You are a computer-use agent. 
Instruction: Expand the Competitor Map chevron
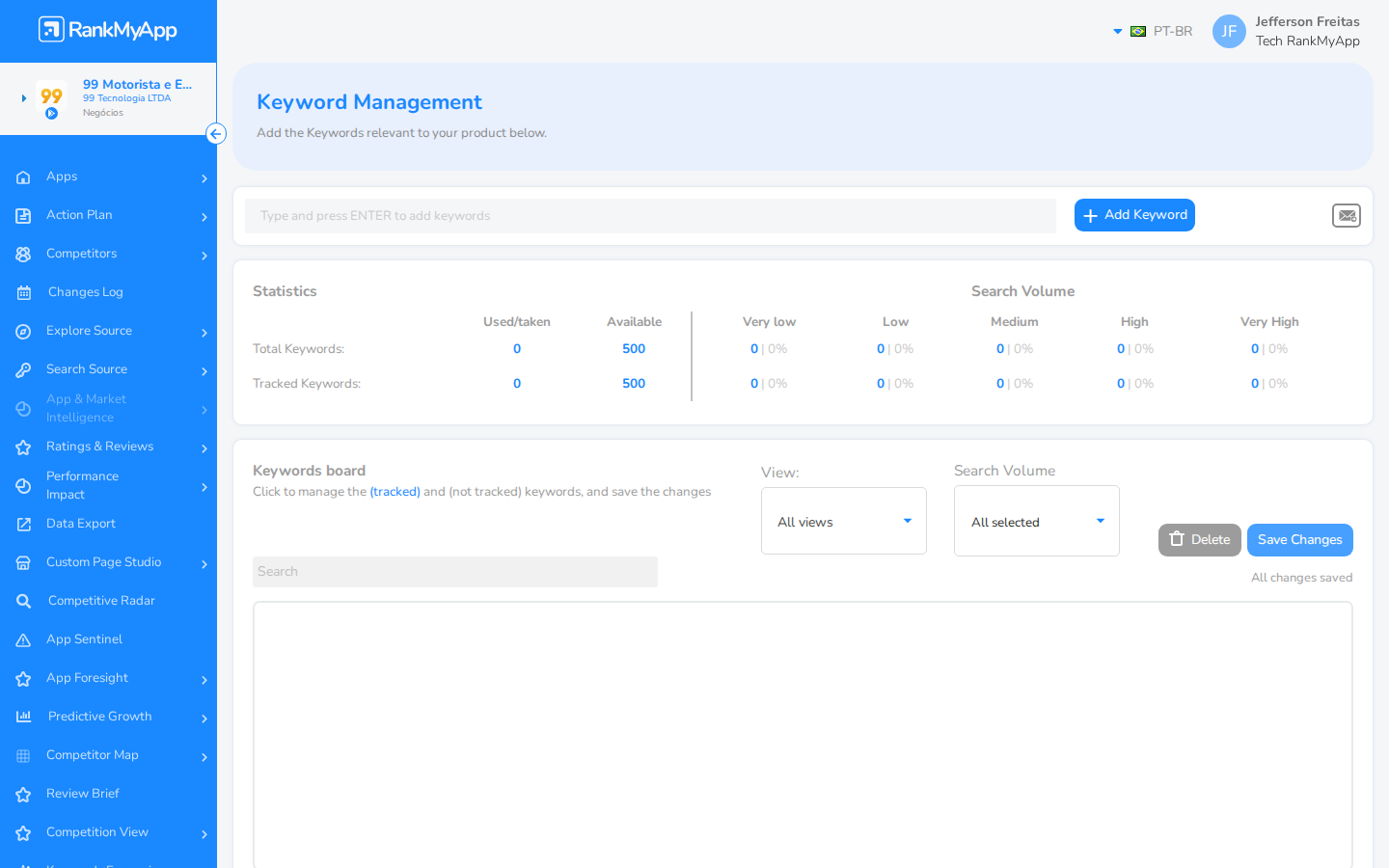point(204,757)
